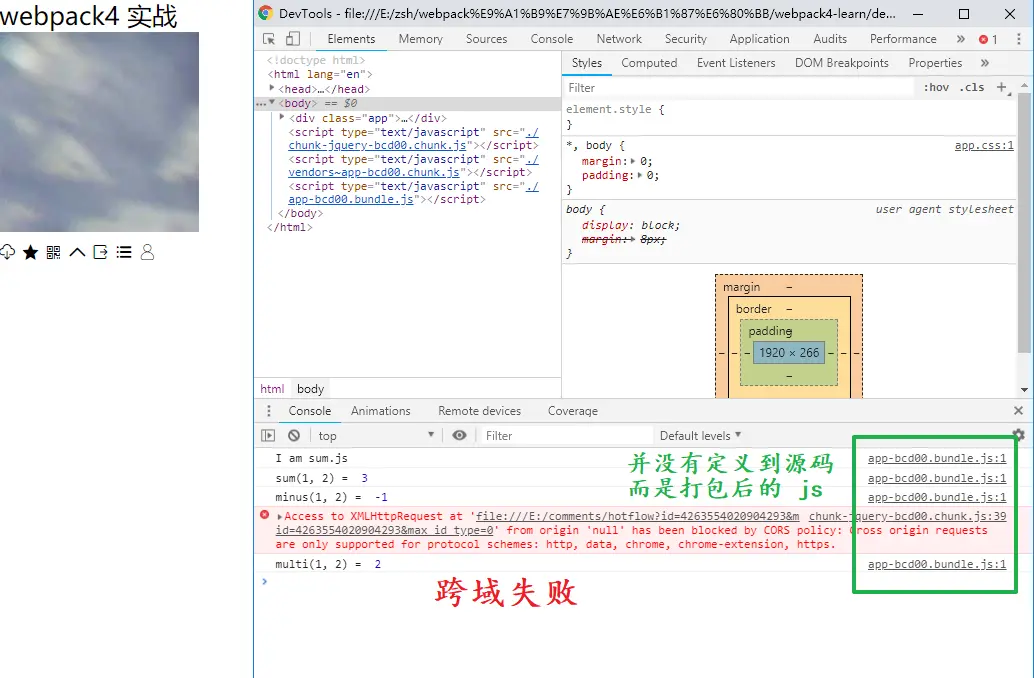Click the exit arrow icon on page
Image resolution: width=1034 pixels, height=678 pixels.
click(x=100, y=252)
